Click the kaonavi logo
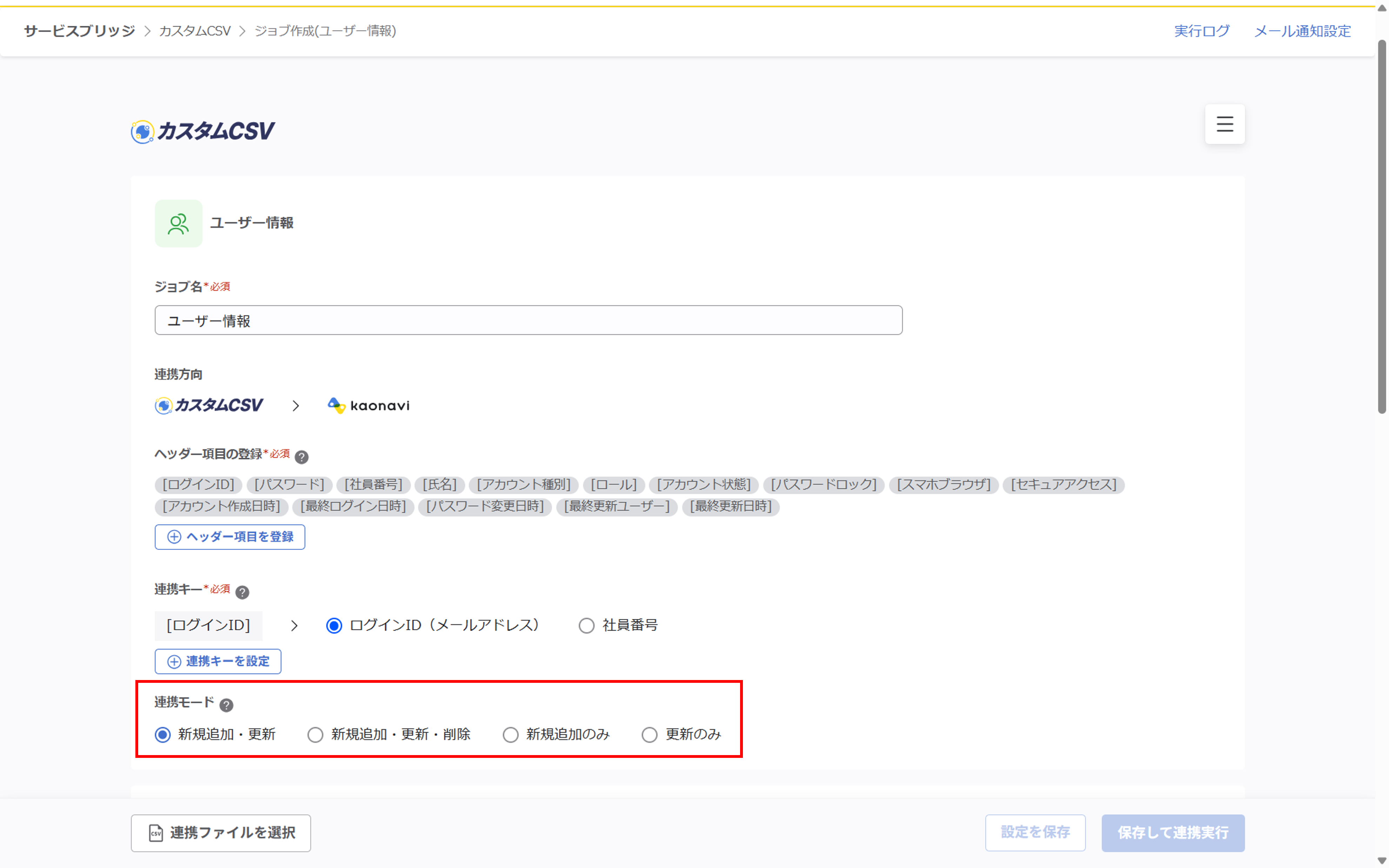 [369, 405]
